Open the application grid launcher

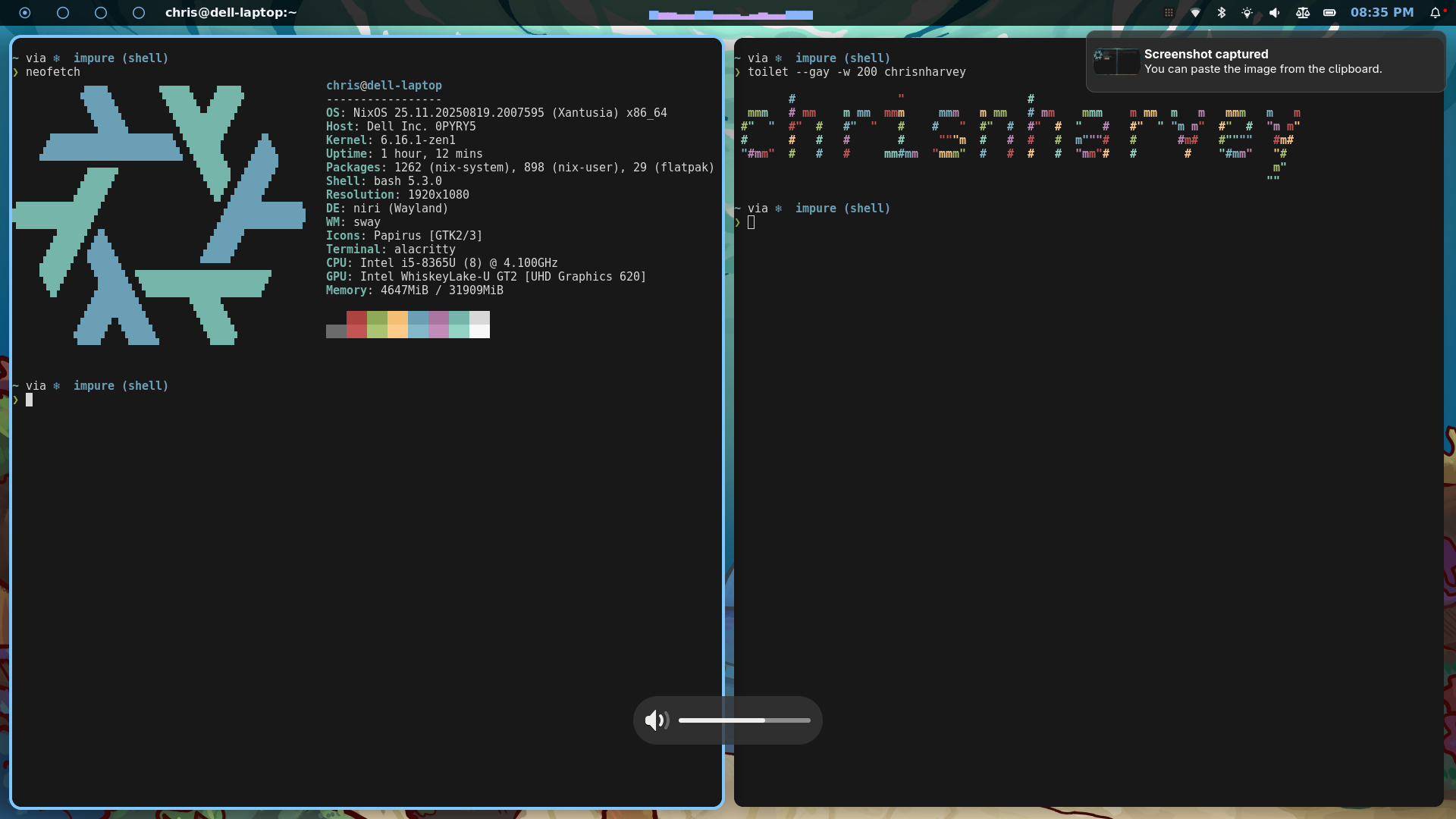pos(1169,13)
